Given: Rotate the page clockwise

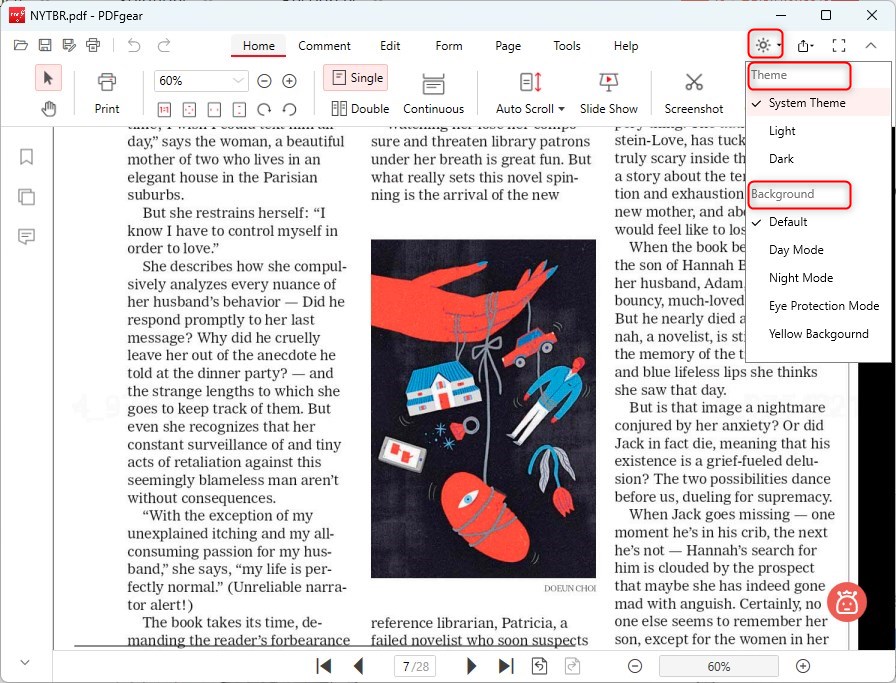Looking at the screenshot, I should point(264,109).
